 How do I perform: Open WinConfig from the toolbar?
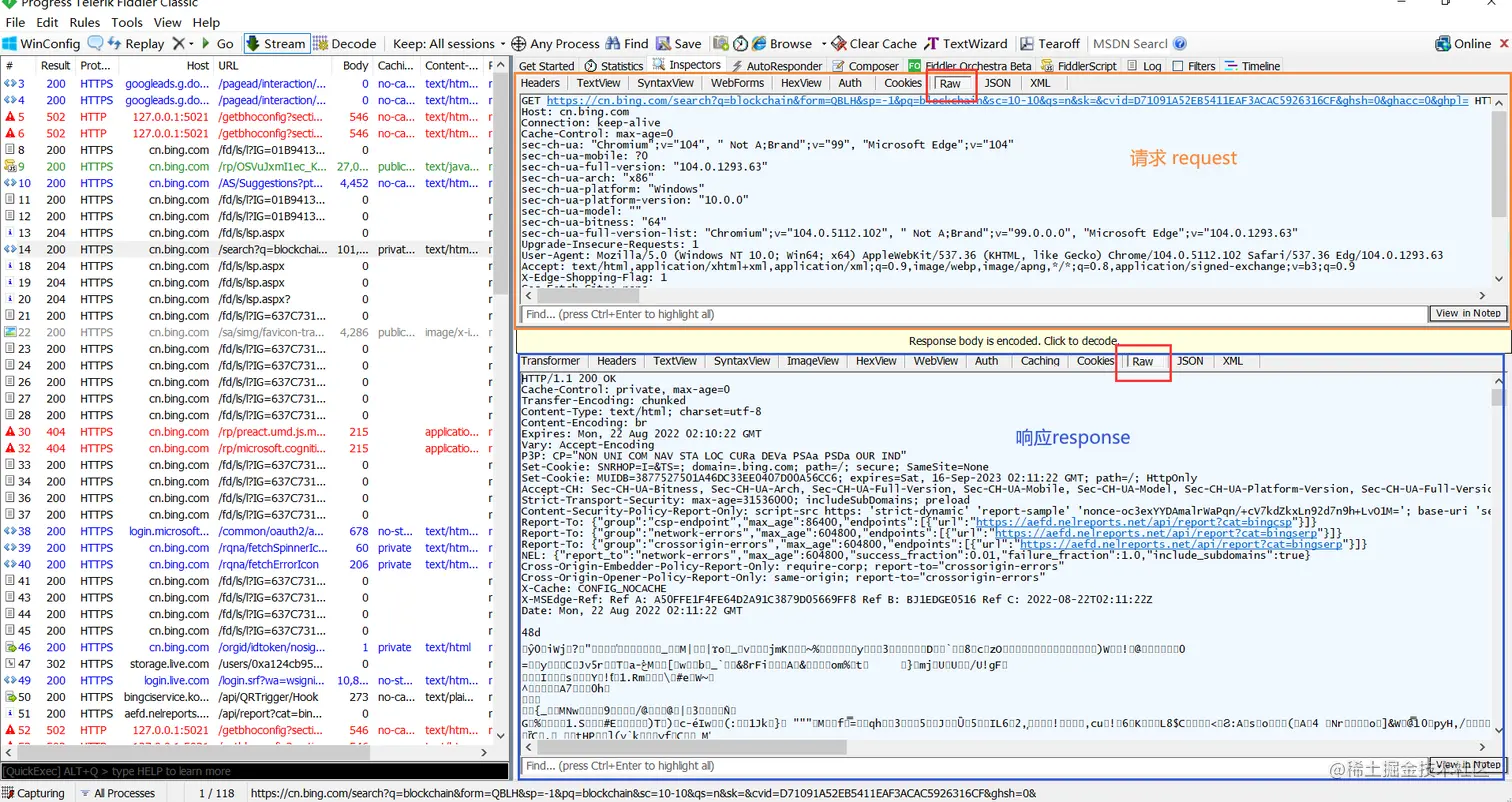coord(41,44)
